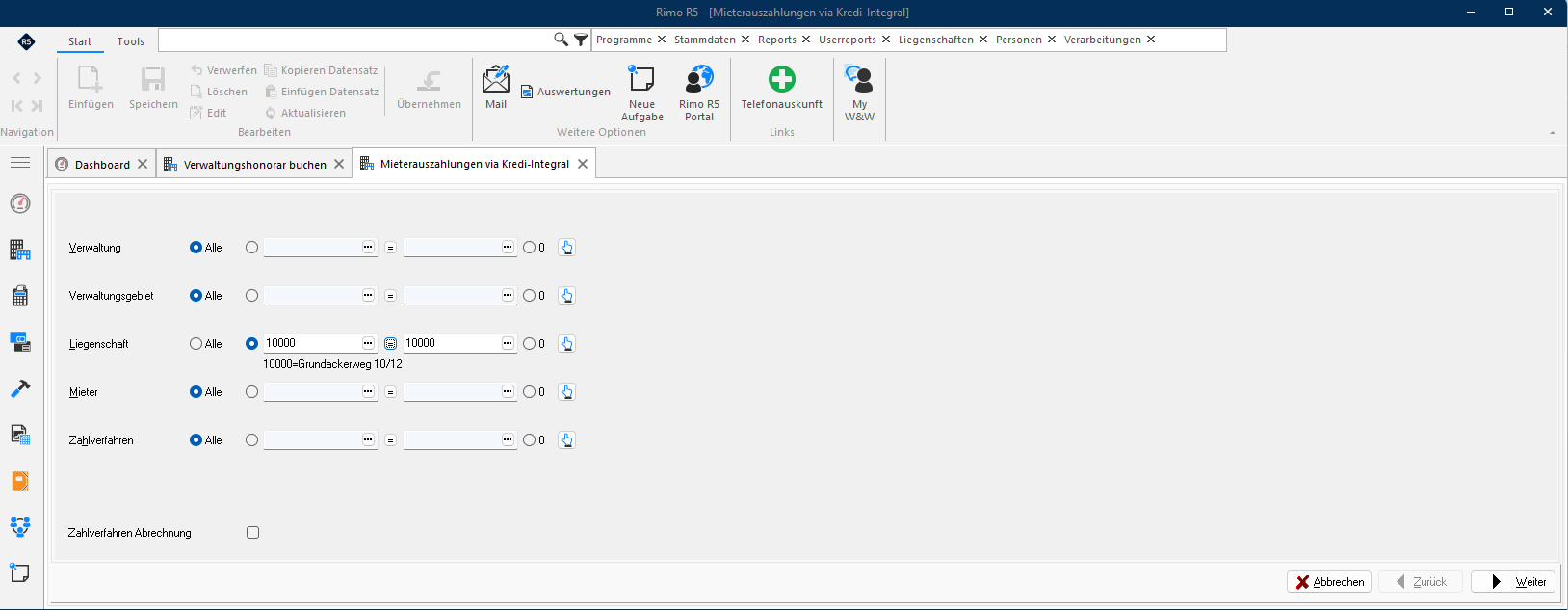The width and height of the screenshot is (1568, 610).
Task: Click the Mieter to input field
Action: (x=452, y=391)
